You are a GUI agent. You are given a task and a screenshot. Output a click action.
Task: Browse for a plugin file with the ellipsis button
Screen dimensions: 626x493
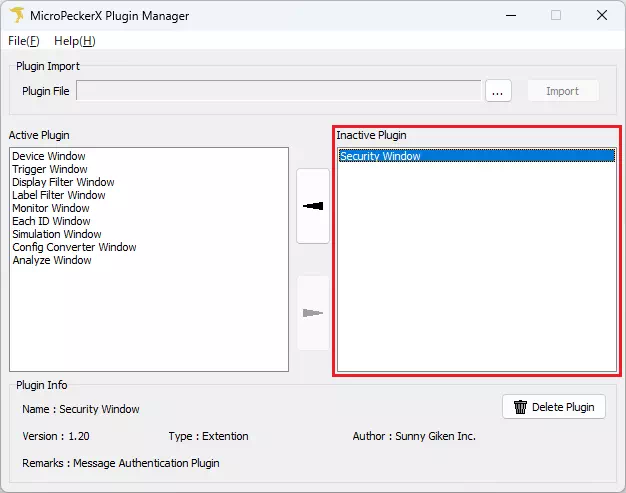click(x=498, y=91)
